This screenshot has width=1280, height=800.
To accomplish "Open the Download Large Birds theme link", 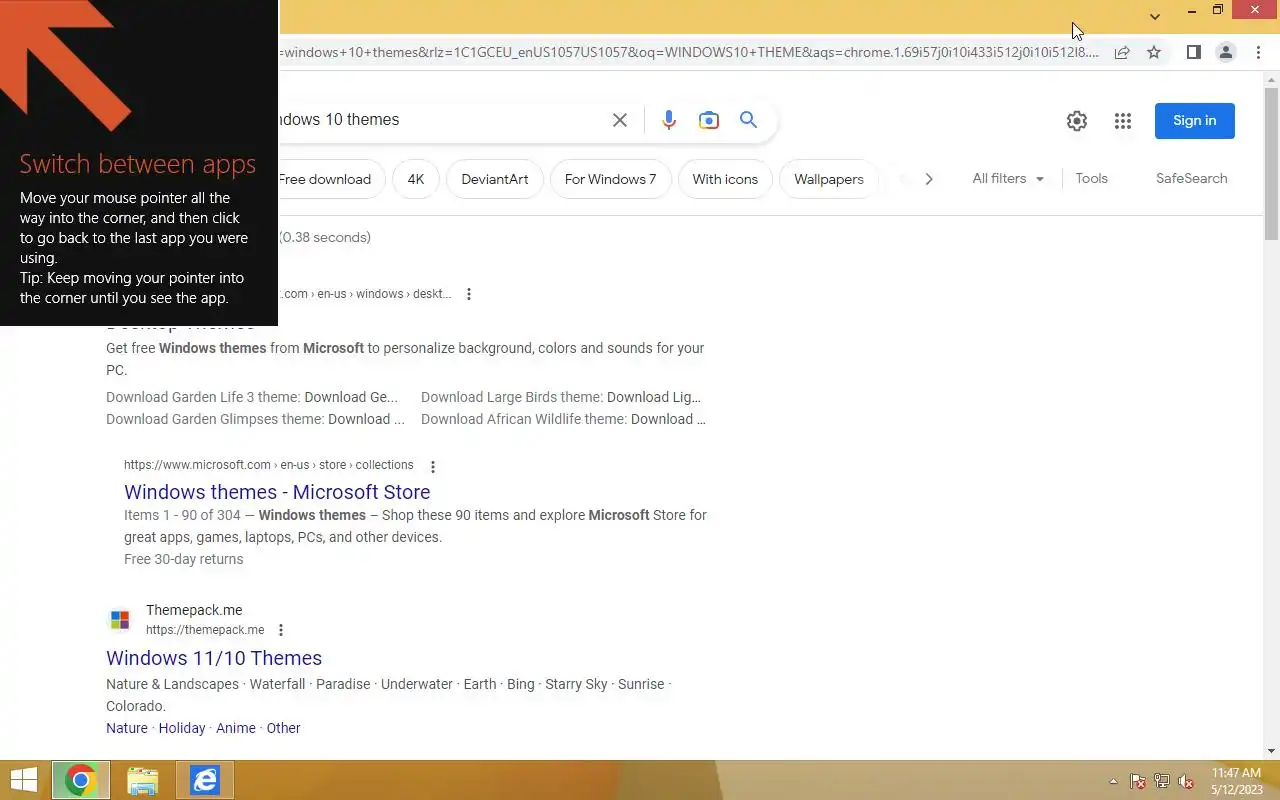I will (x=561, y=397).
